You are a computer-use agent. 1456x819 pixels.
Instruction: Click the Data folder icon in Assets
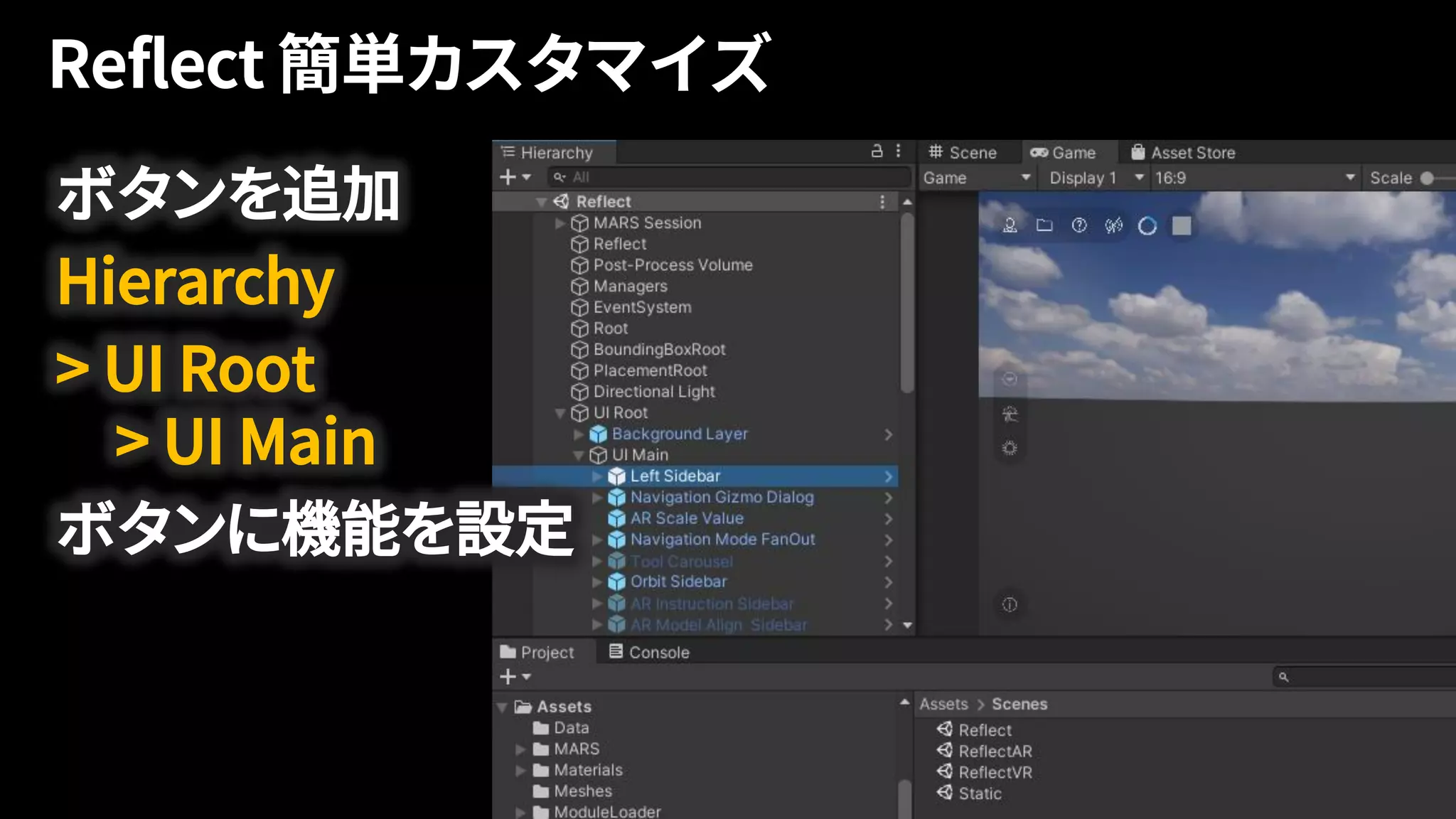[x=541, y=728]
